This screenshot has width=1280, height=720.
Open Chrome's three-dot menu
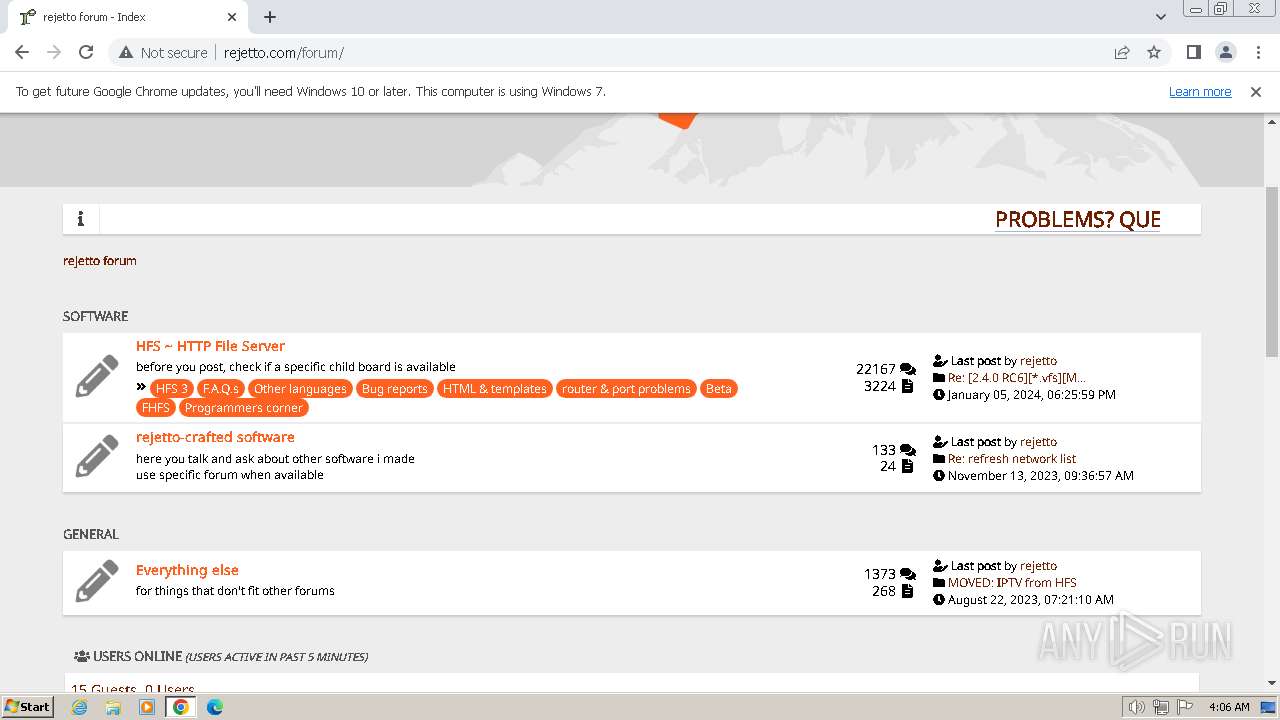click(x=1258, y=52)
